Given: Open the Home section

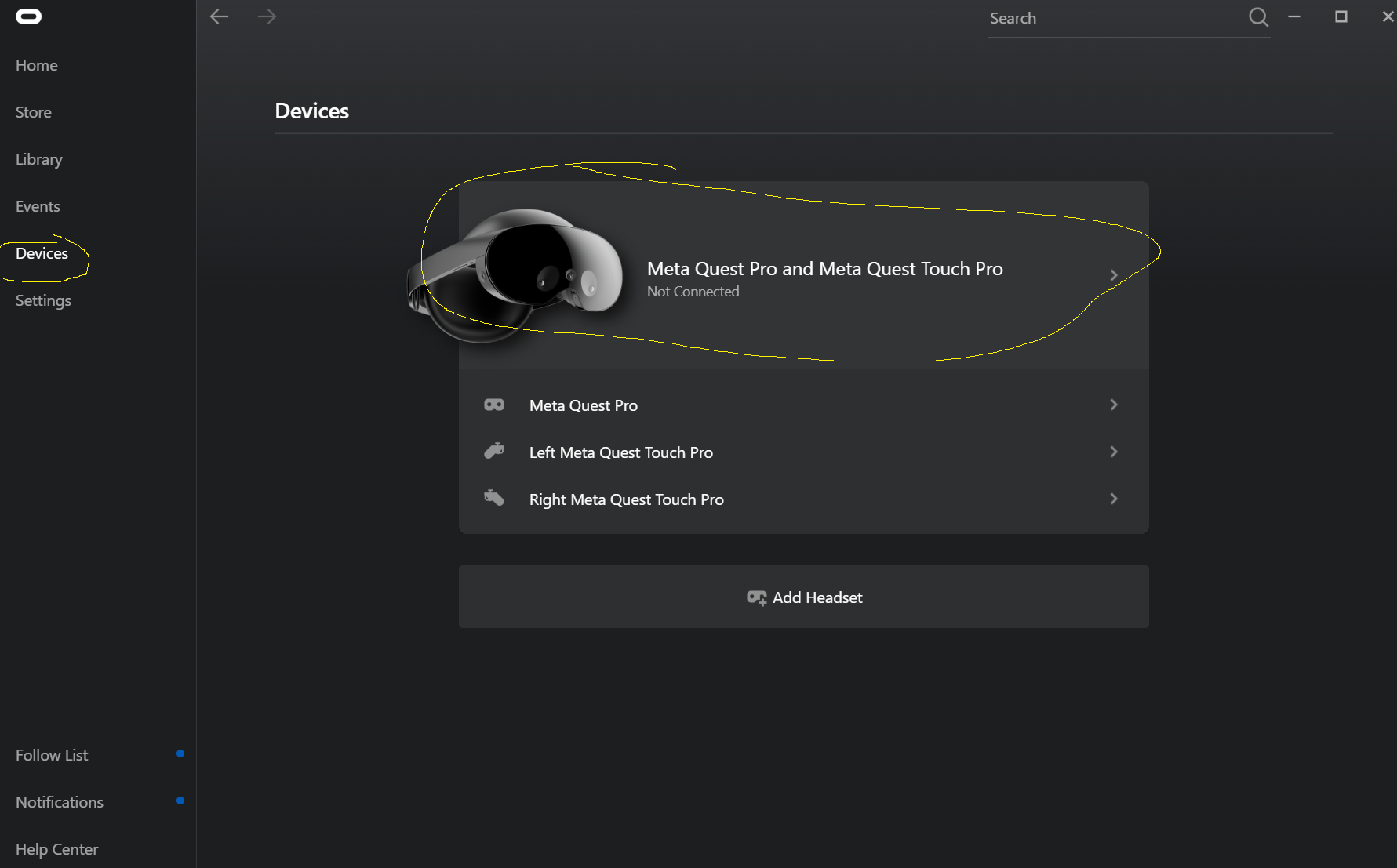Looking at the screenshot, I should (x=37, y=65).
